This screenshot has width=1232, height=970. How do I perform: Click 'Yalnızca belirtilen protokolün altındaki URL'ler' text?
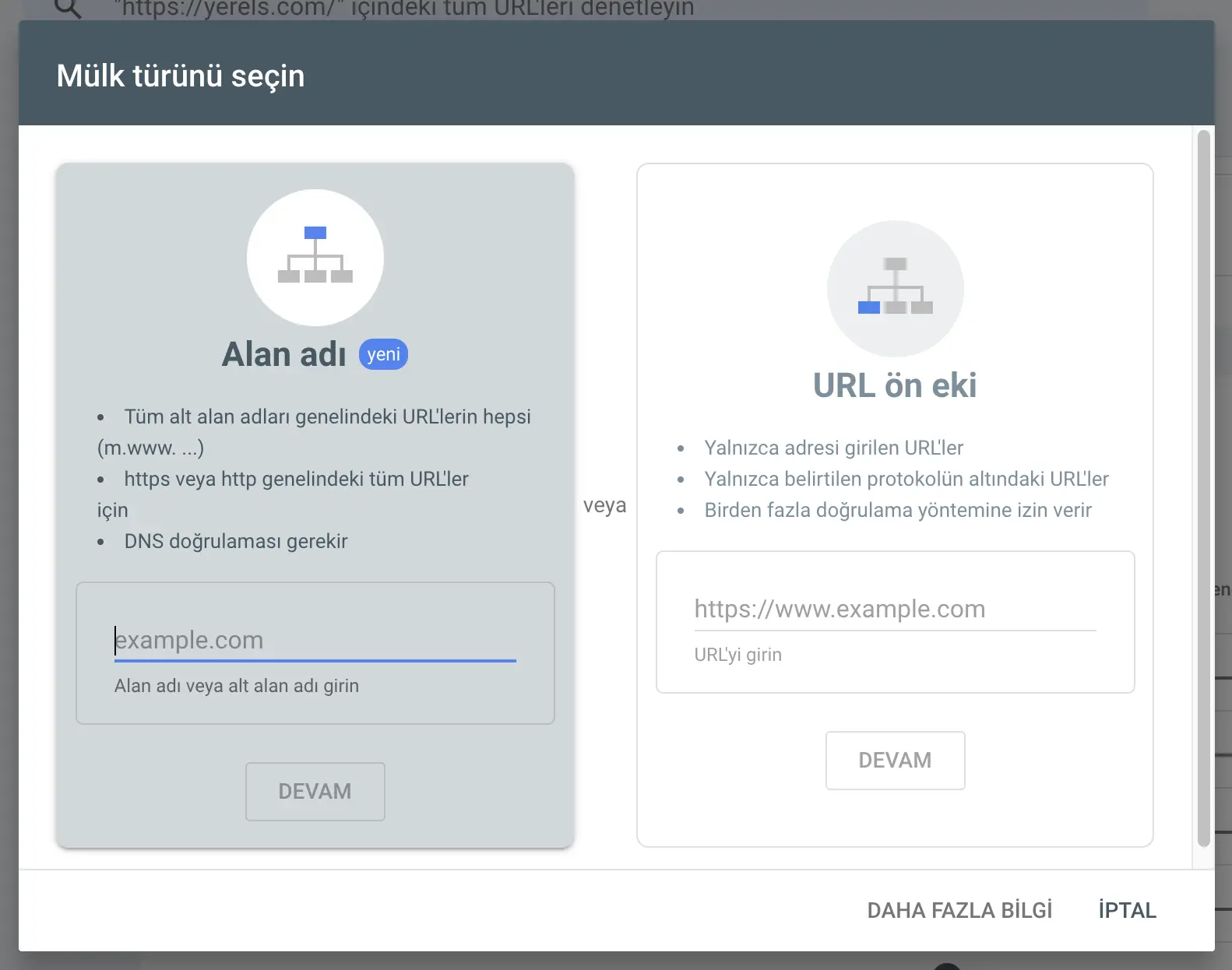906,479
